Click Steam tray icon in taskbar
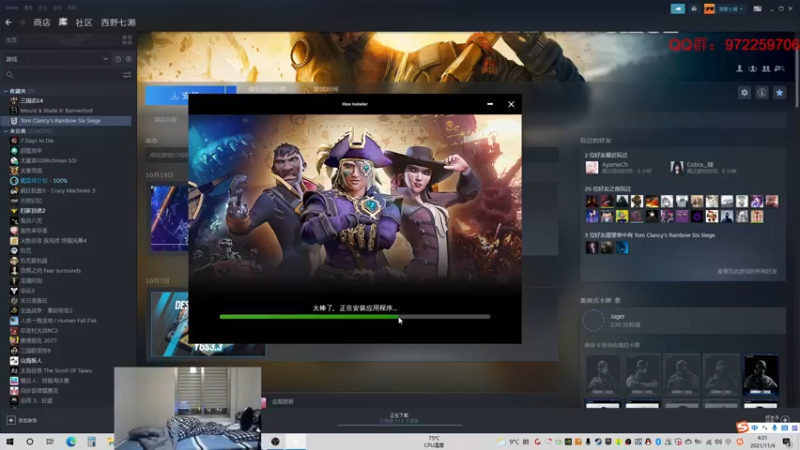800x450 pixels. (598, 442)
